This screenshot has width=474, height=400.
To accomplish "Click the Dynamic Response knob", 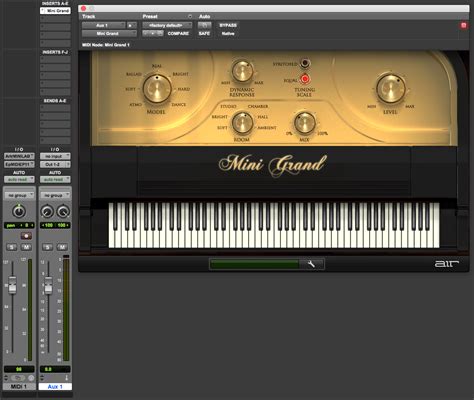I will pos(242,71).
